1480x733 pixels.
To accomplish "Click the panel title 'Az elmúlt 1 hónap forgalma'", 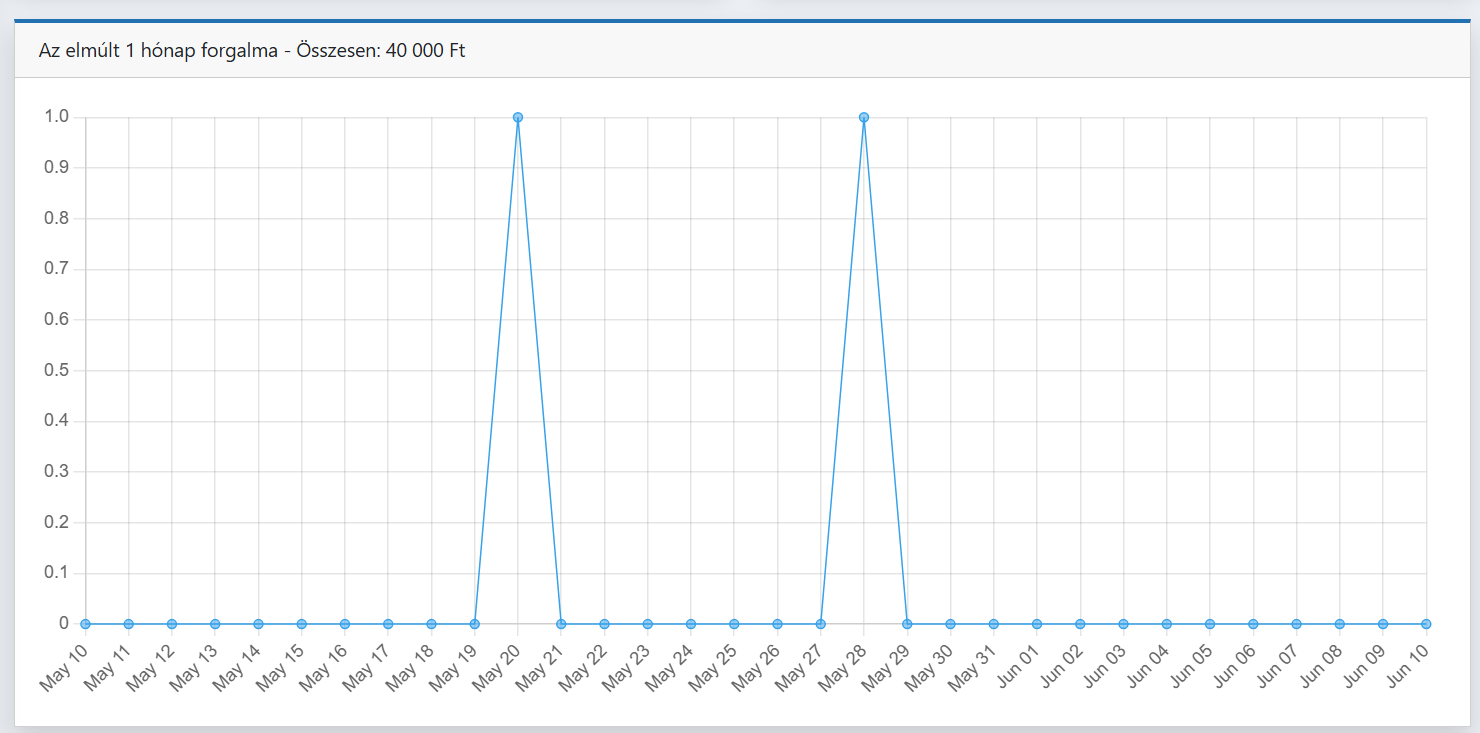I will point(158,51).
